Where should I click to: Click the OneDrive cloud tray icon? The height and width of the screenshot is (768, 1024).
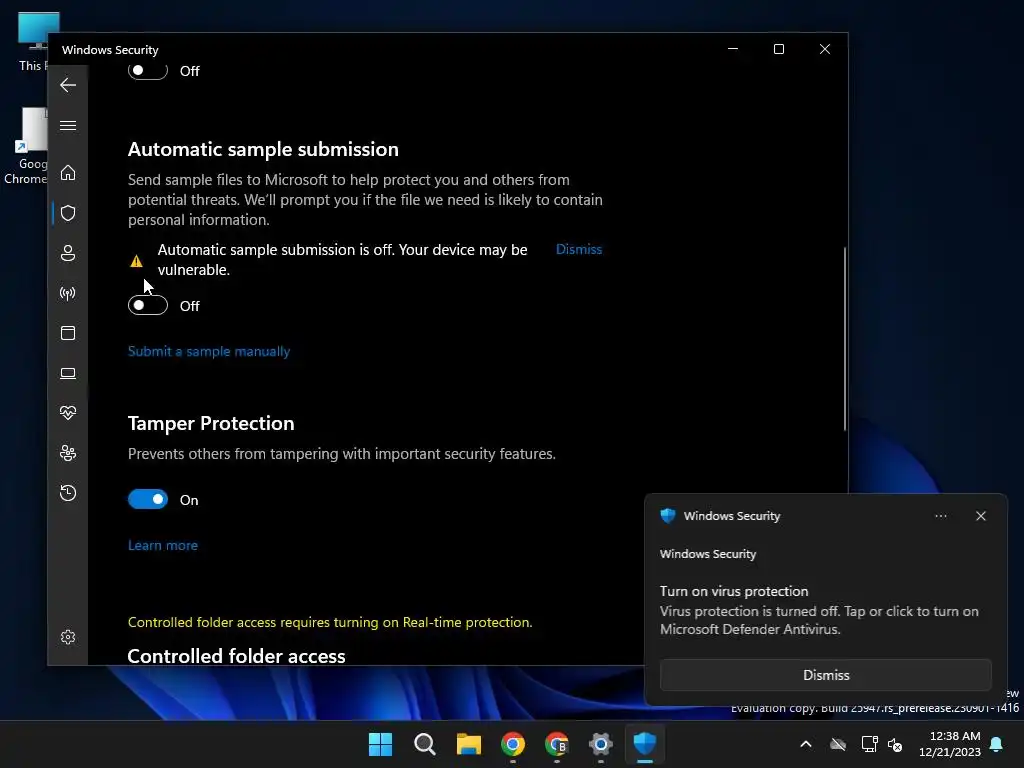pyautogui.click(x=838, y=744)
